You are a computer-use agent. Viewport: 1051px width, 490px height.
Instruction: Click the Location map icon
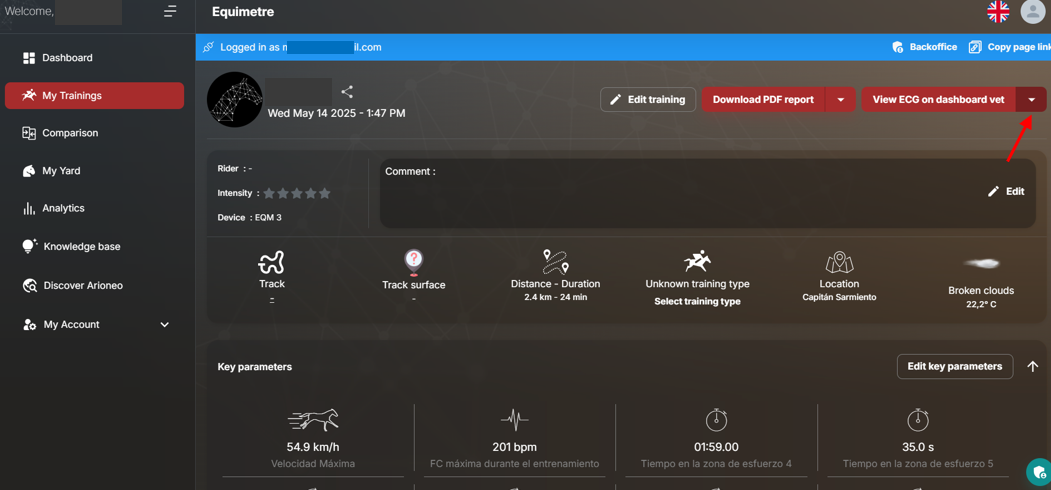coord(839,261)
